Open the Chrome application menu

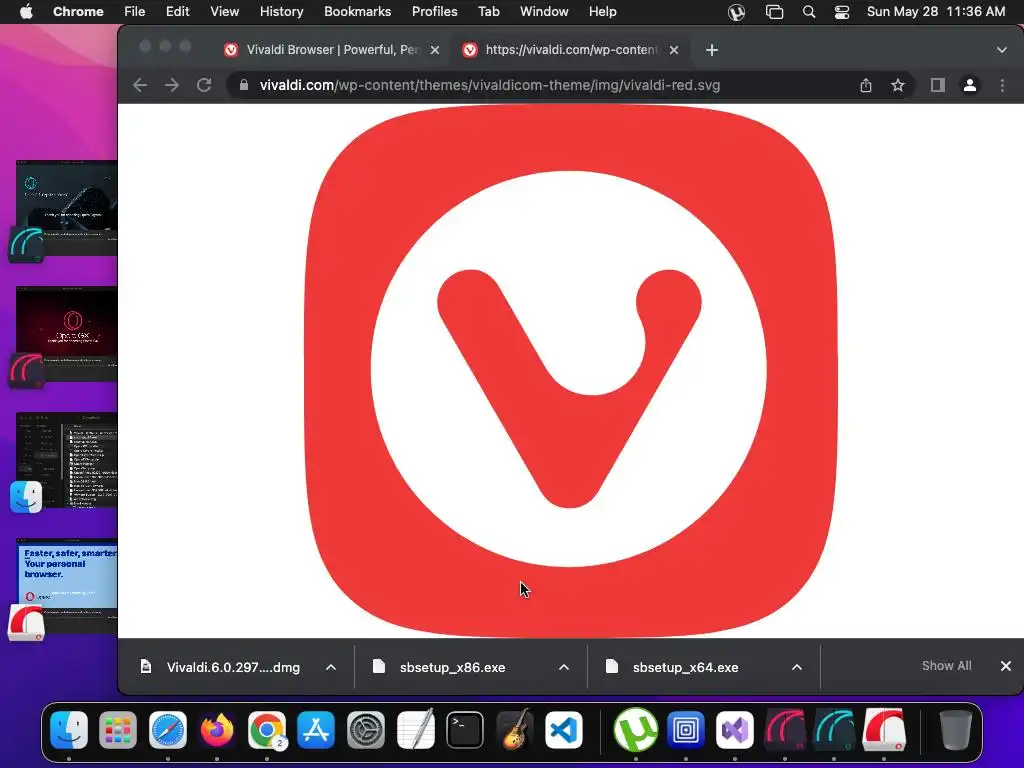[78, 12]
